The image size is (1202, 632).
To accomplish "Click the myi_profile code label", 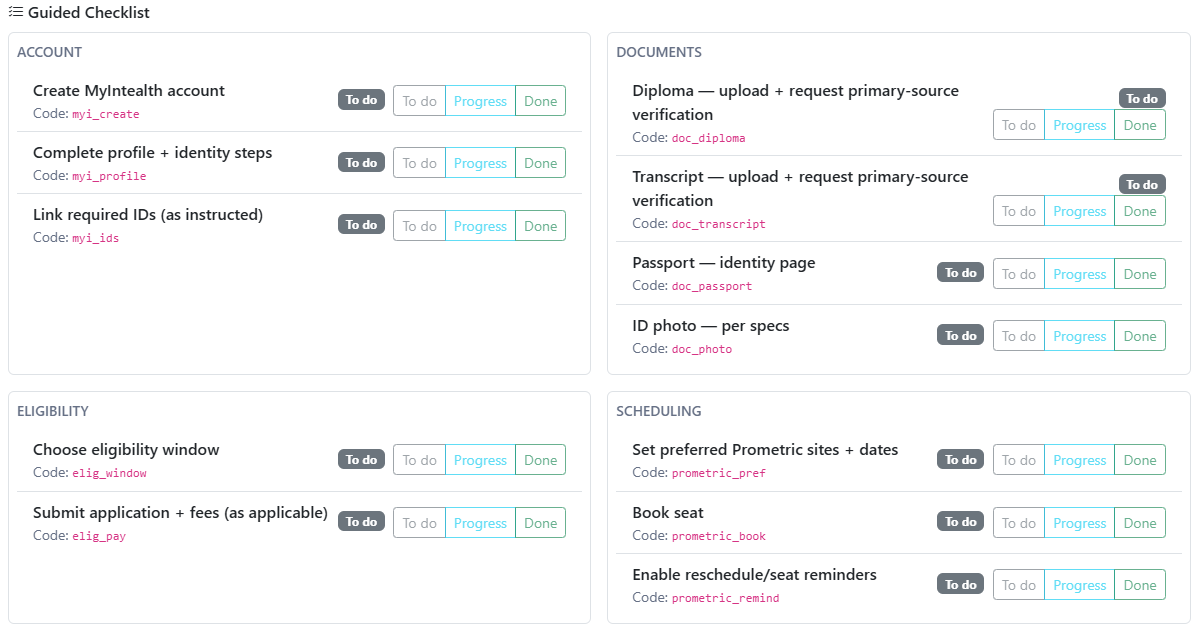I will (x=109, y=176).
